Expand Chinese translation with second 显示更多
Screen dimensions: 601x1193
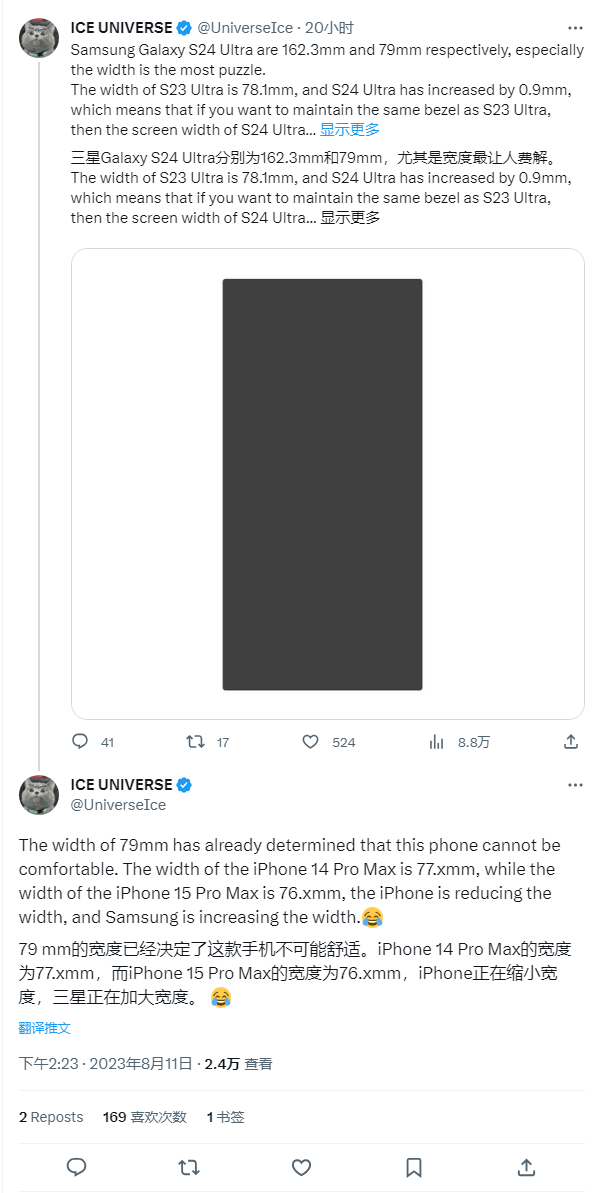pyautogui.click(x=350, y=217)
